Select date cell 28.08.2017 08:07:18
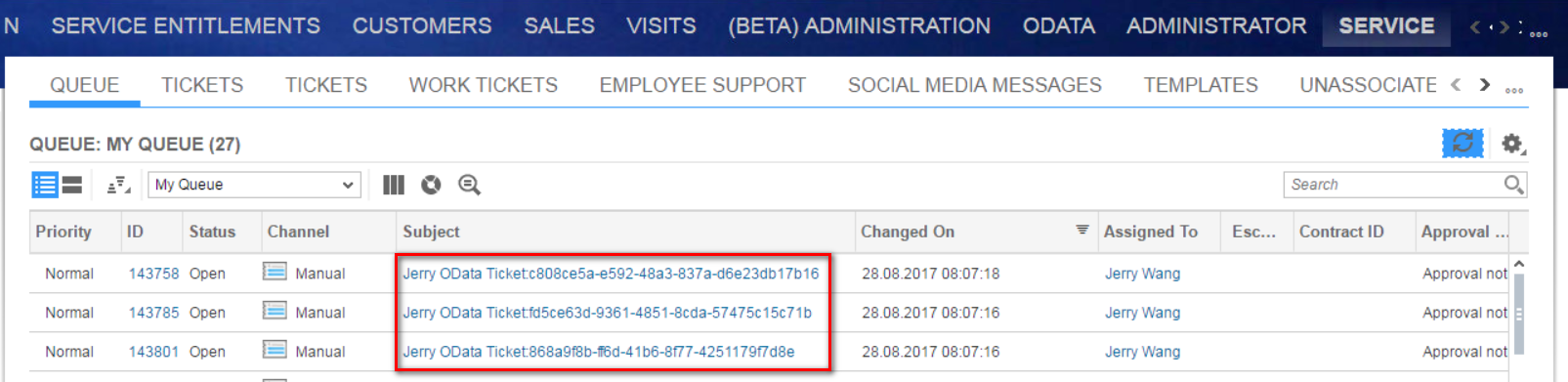1568x382 pixels. click(930, 274)
